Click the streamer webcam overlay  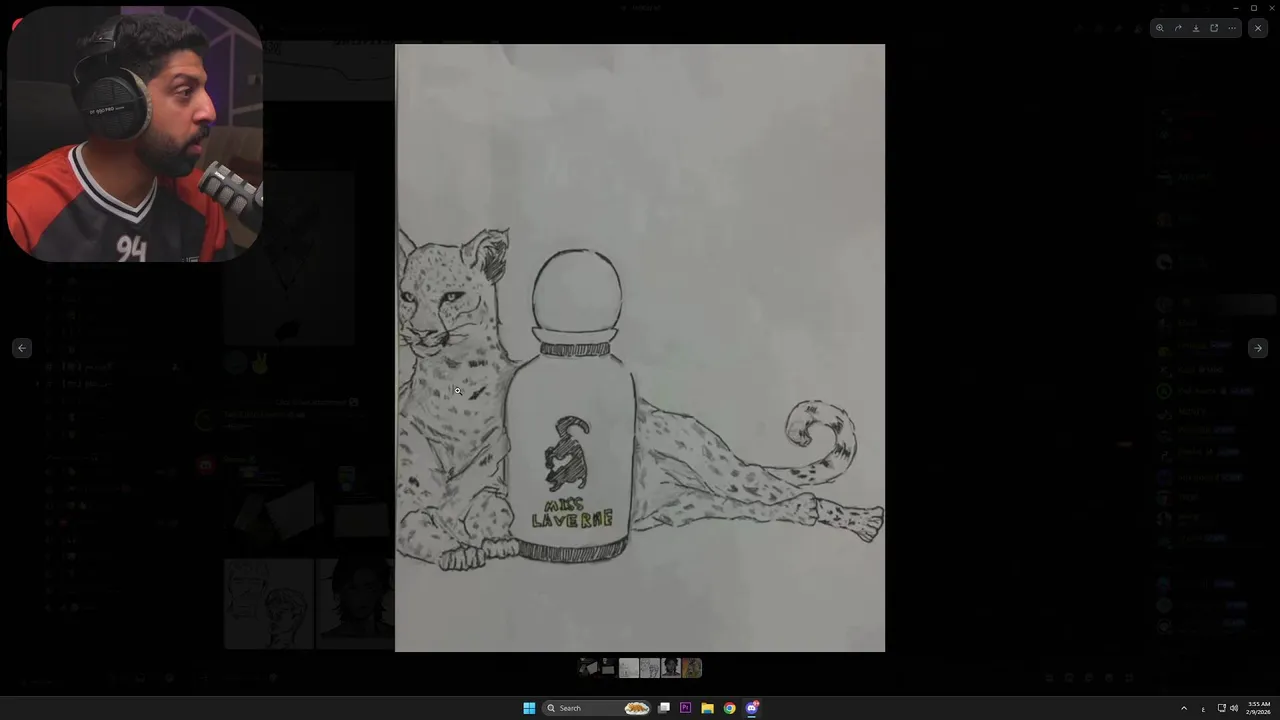(134, 134)
